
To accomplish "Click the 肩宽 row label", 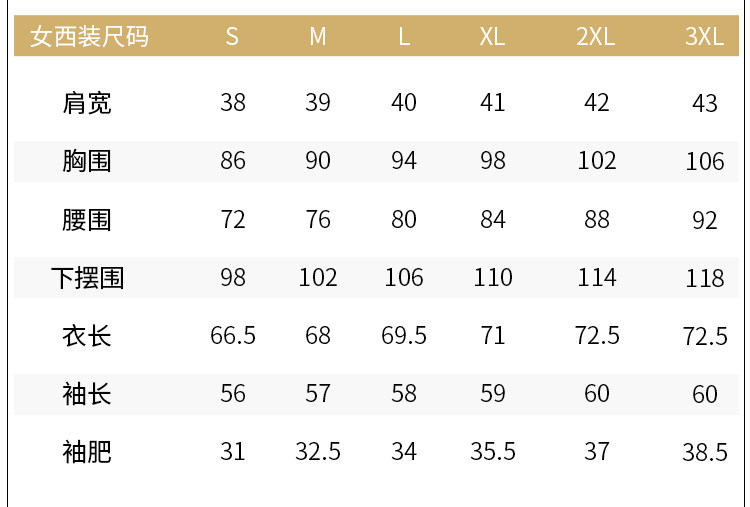I will tap(87, 103).
